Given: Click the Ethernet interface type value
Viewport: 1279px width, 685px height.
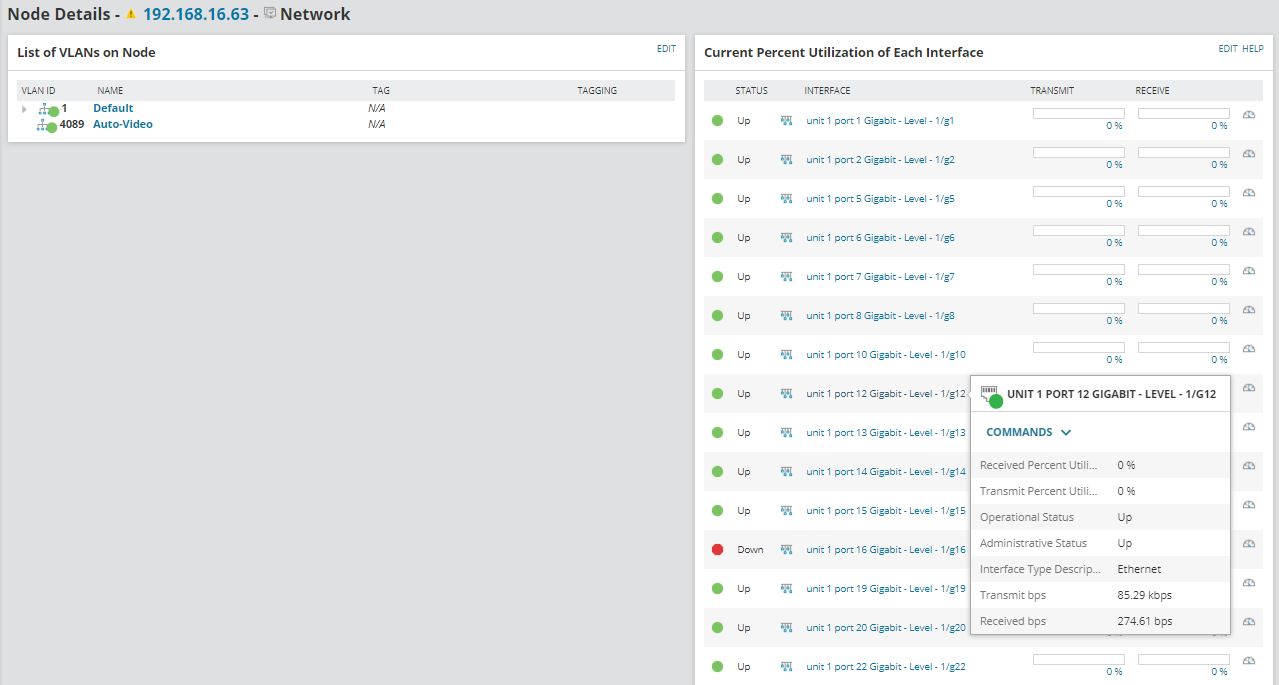Looking at the screenshot, I should pyautogui.click(x=1139, y=569).
